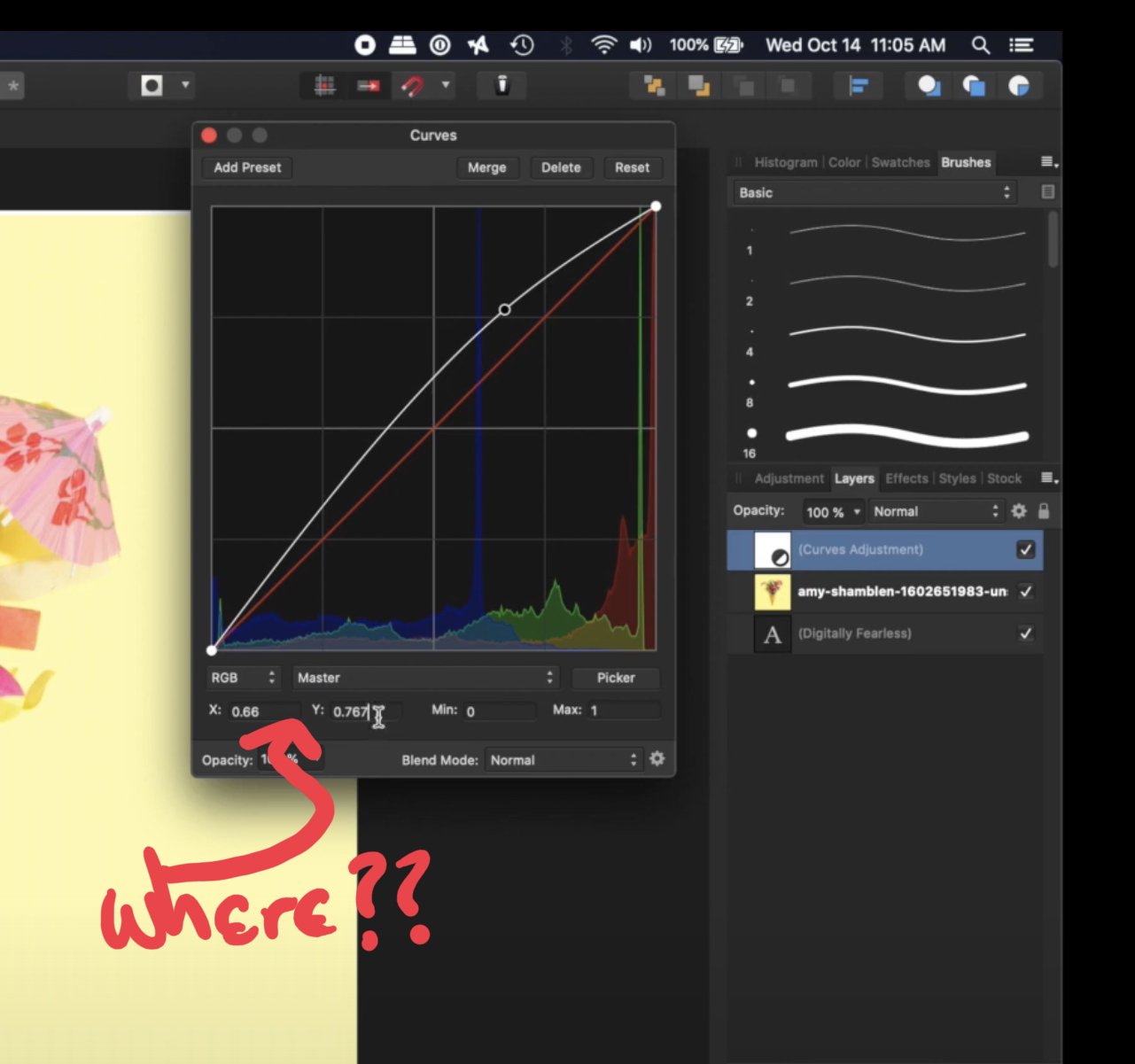Open the macOS Notification Center icon
Viewport: 1135px width, 1064px height.
(1022, 44)
